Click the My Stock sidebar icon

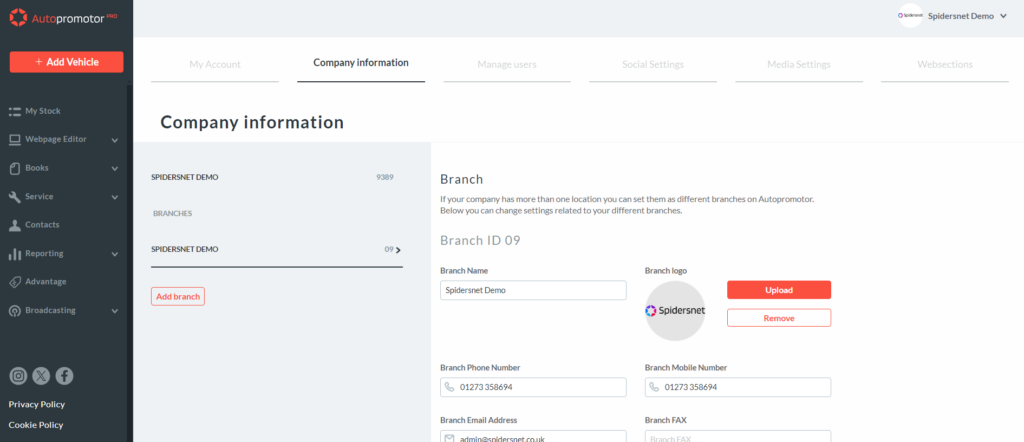15,111
